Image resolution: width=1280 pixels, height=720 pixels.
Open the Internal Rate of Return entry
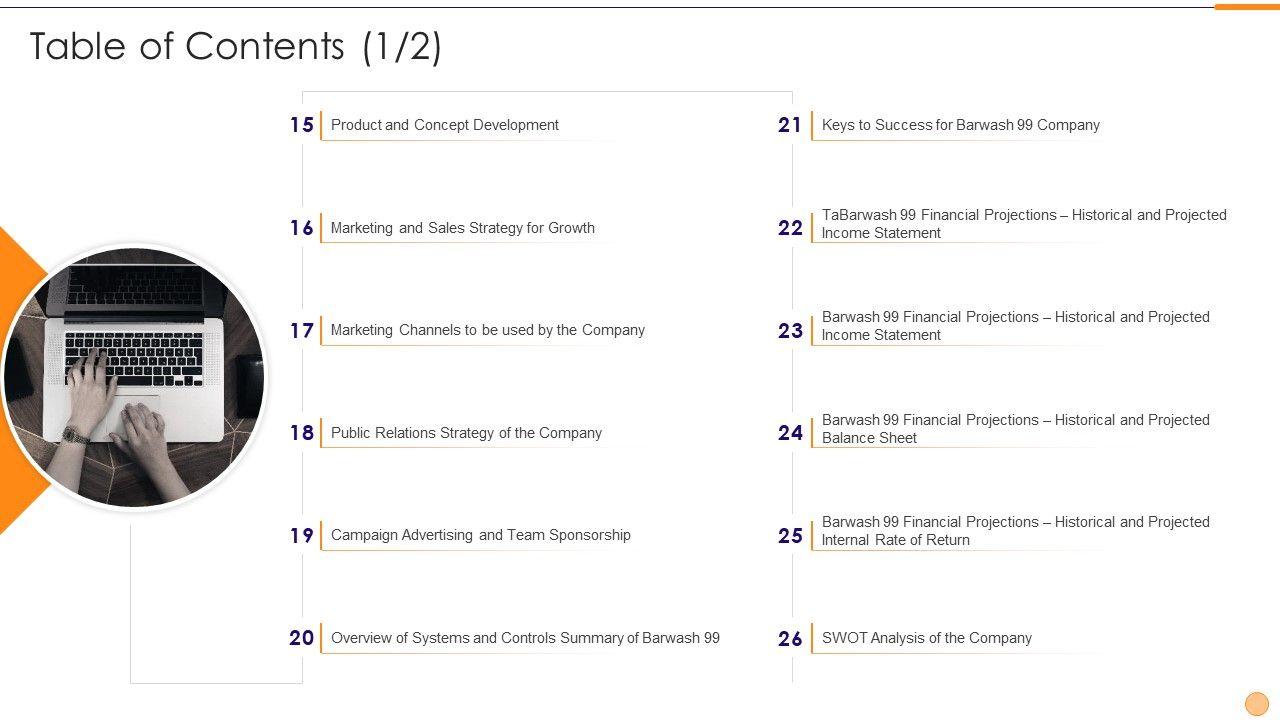1015,531
